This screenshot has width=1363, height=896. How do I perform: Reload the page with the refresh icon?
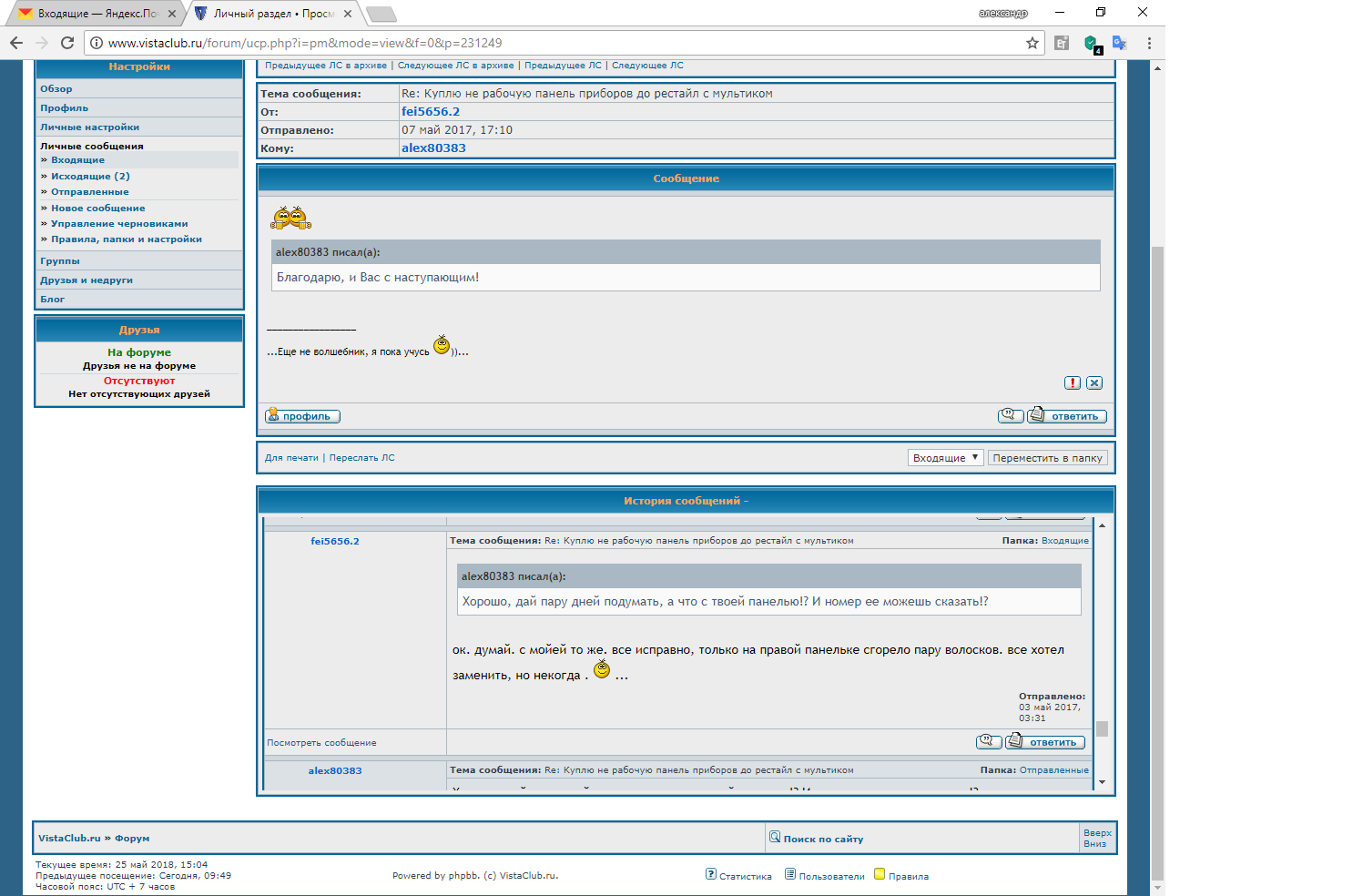(67, 43)
